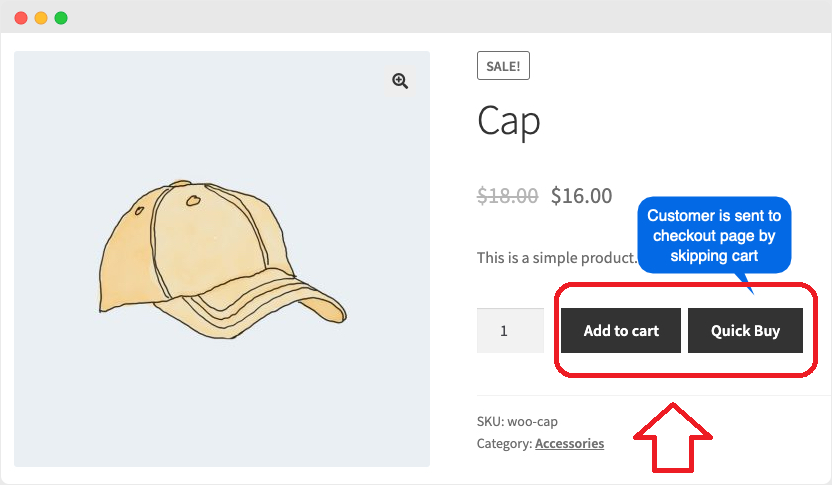This screenshot has width=832, height=485.
Task: Click the cap product image
Action: coord(222,259)
